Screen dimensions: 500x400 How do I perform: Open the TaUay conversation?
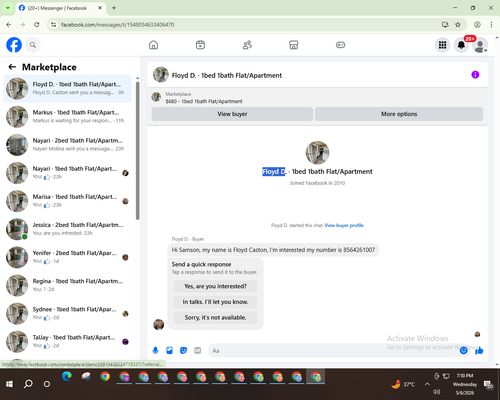[x=67, y=342]
